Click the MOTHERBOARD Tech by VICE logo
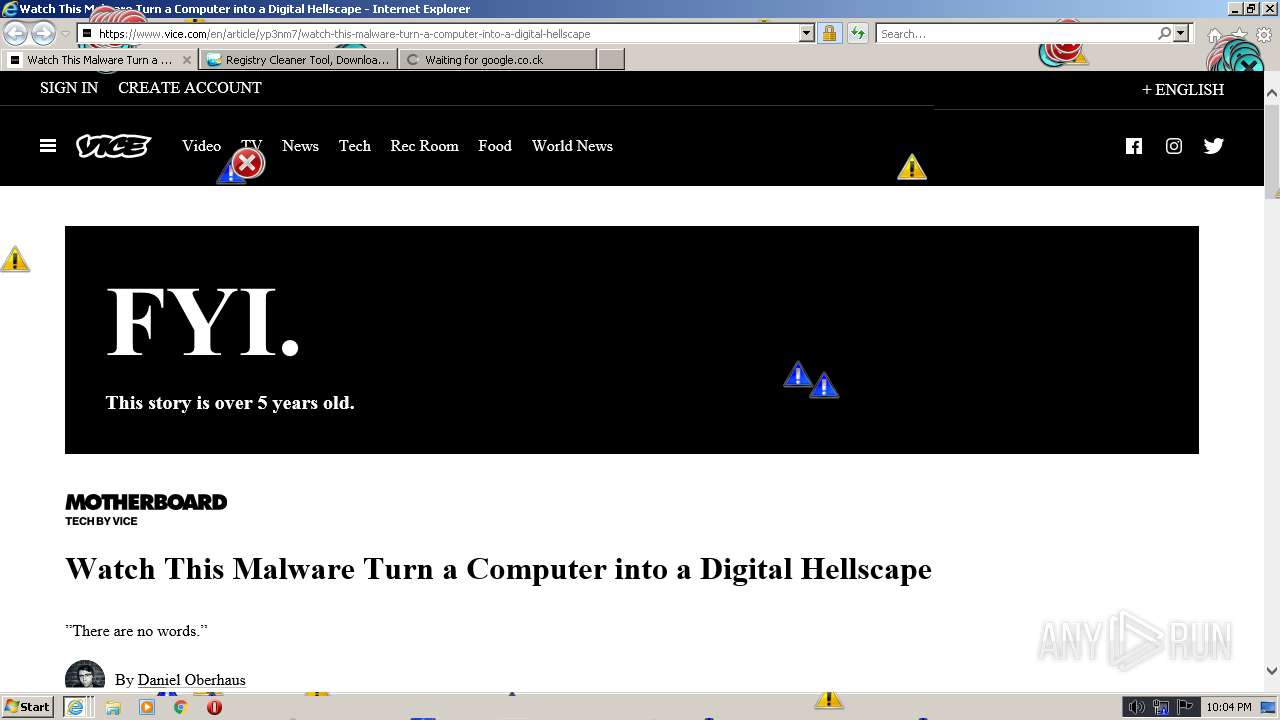 146,509
